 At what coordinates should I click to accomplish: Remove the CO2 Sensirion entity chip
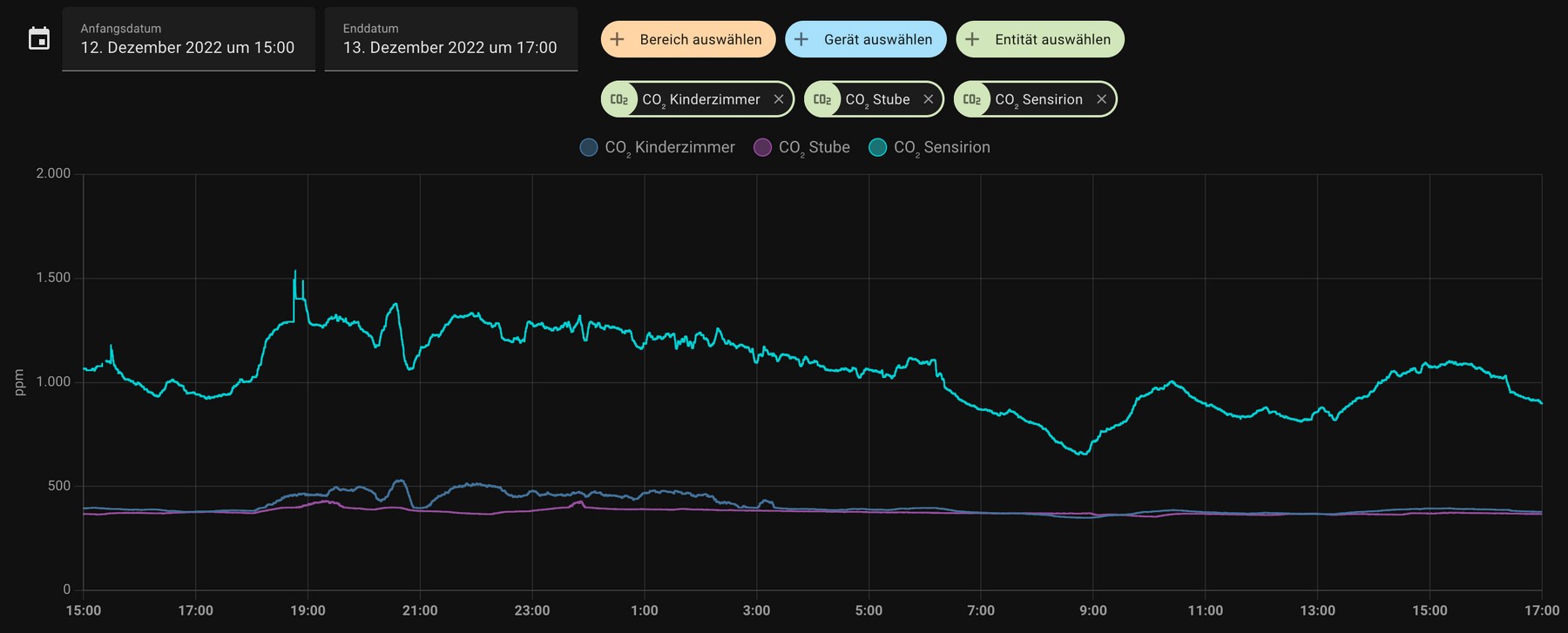pos(1101,99)
